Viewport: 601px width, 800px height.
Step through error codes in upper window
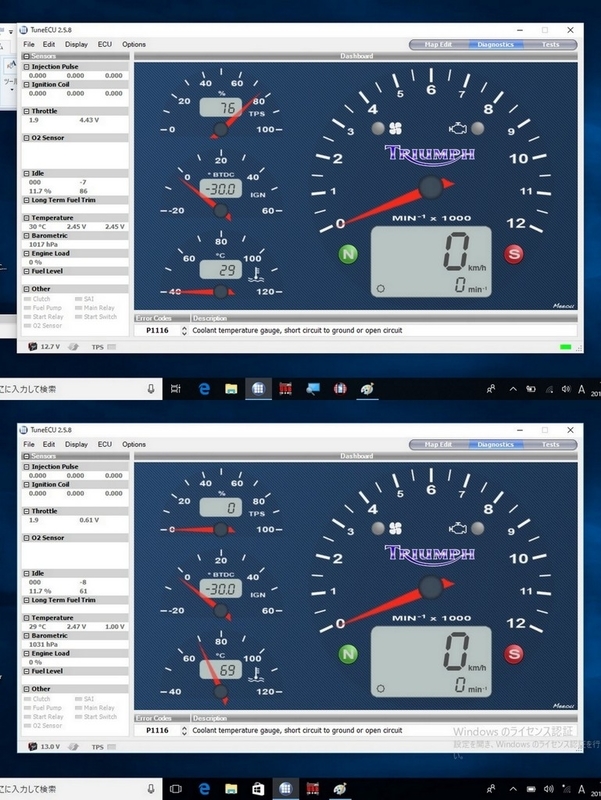(x=184, y=331)
